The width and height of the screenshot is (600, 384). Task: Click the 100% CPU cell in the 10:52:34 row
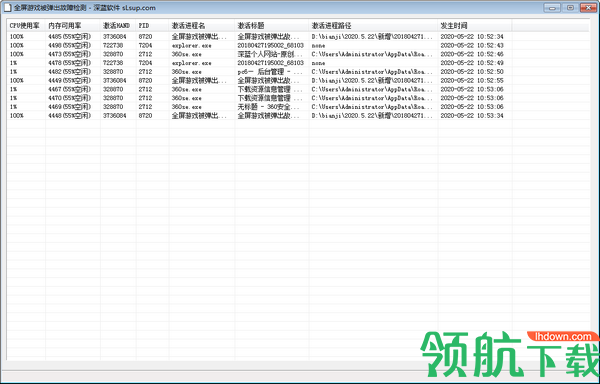pos(16,37)
